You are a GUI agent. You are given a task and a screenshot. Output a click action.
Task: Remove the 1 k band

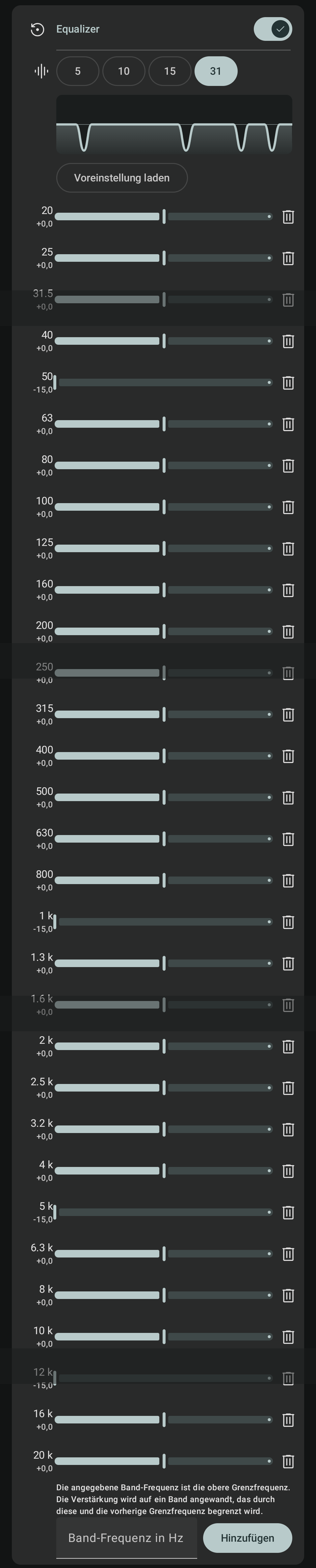click(288, 922)
